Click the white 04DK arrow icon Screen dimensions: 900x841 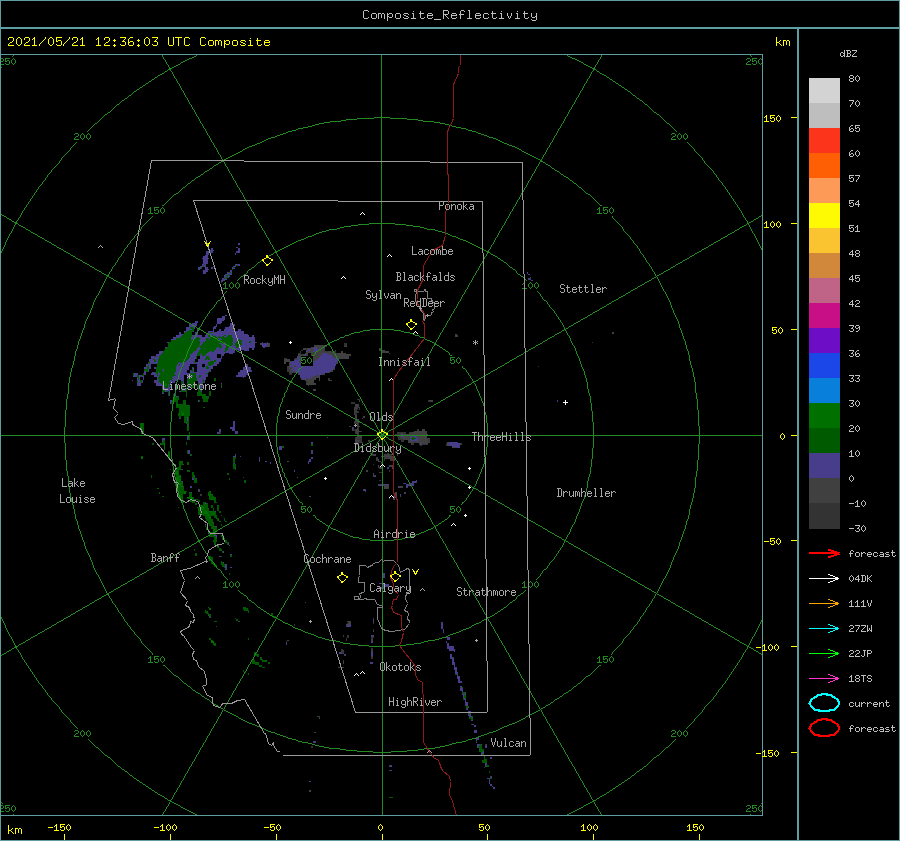[x=824, y=578]
